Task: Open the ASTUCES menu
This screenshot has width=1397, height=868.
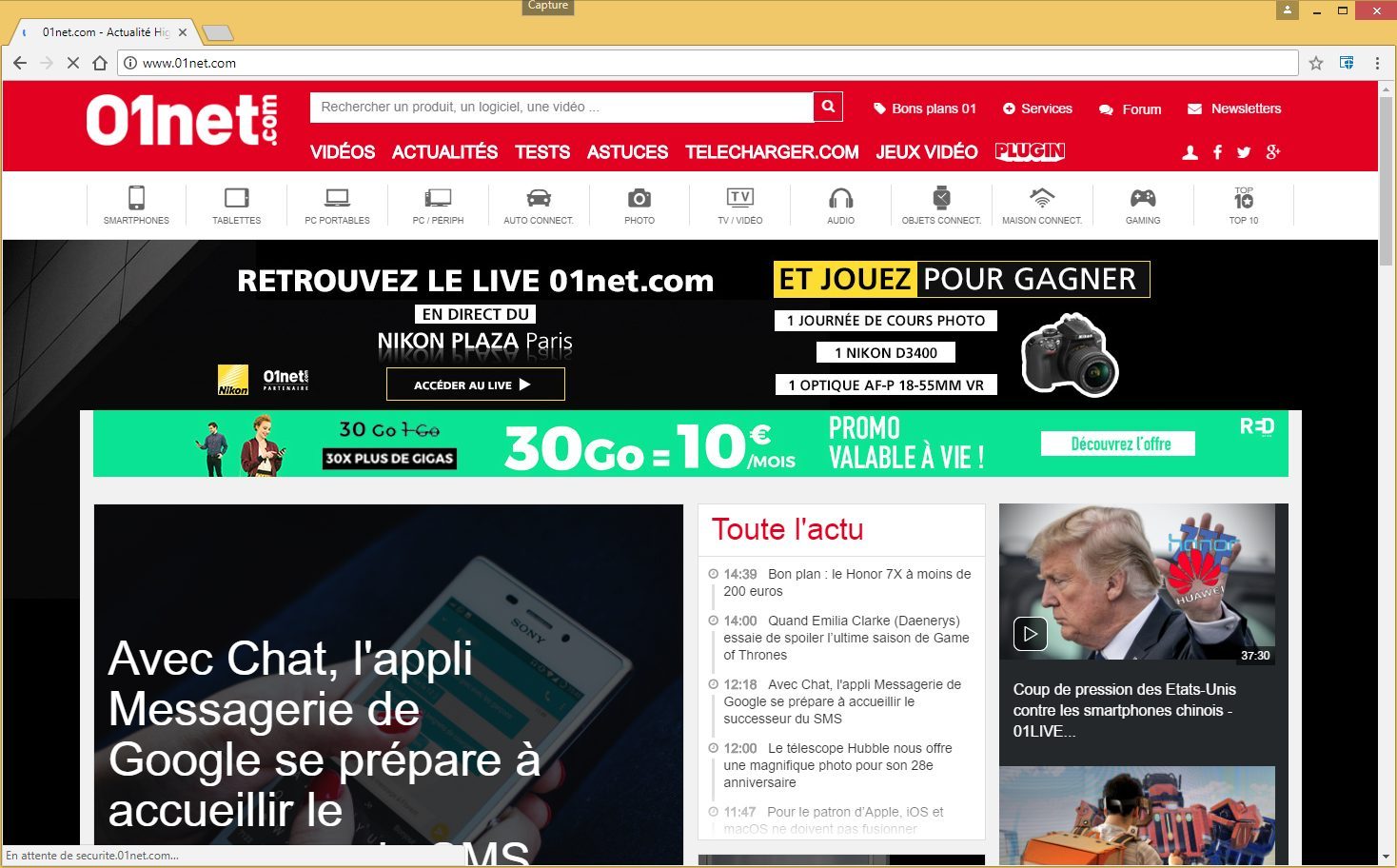Action: click(627, 152)
